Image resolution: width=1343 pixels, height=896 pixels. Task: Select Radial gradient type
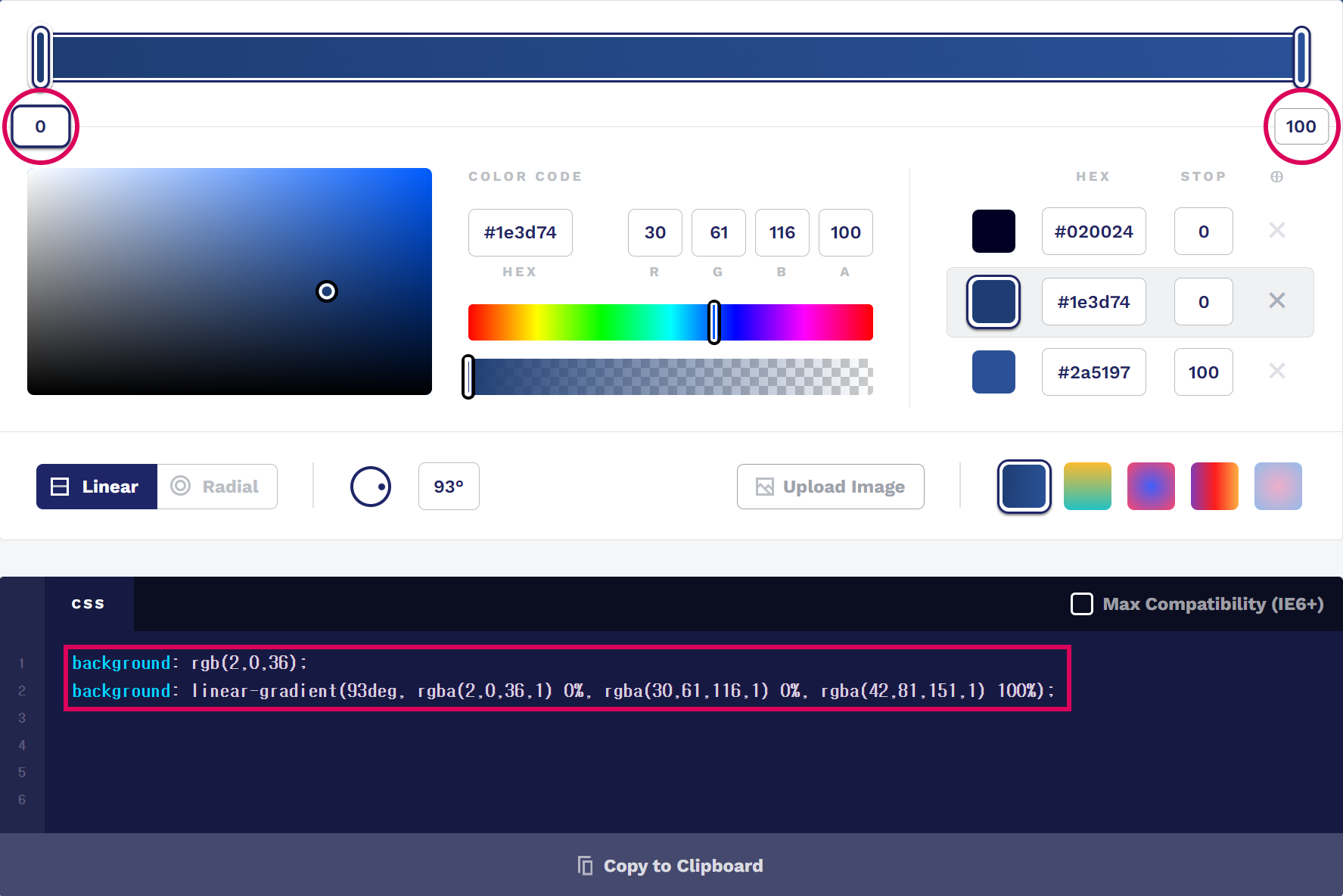point(217,487)
